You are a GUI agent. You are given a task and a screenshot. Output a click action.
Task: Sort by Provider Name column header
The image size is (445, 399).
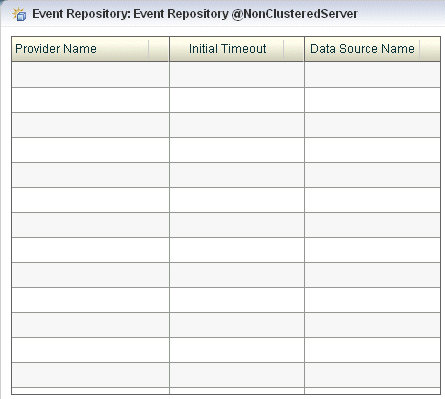coord(56,49)
